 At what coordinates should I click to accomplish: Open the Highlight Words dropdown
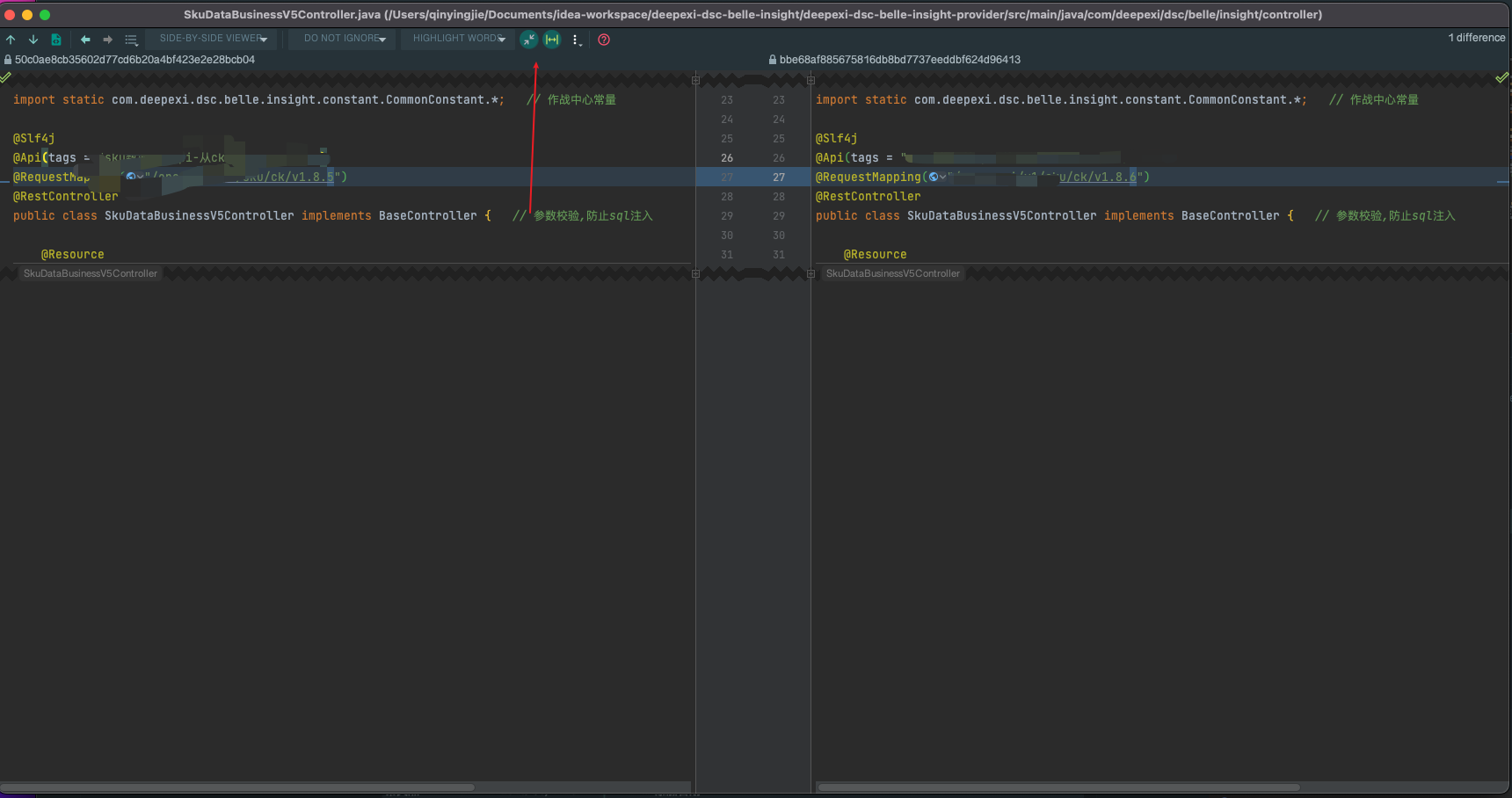(x=459, y=39)
